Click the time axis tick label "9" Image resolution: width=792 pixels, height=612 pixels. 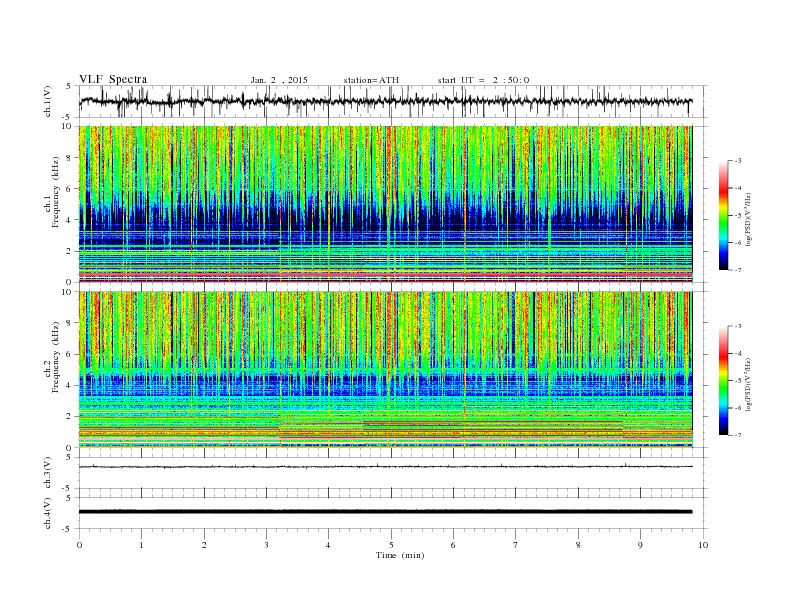pos(640,545)
